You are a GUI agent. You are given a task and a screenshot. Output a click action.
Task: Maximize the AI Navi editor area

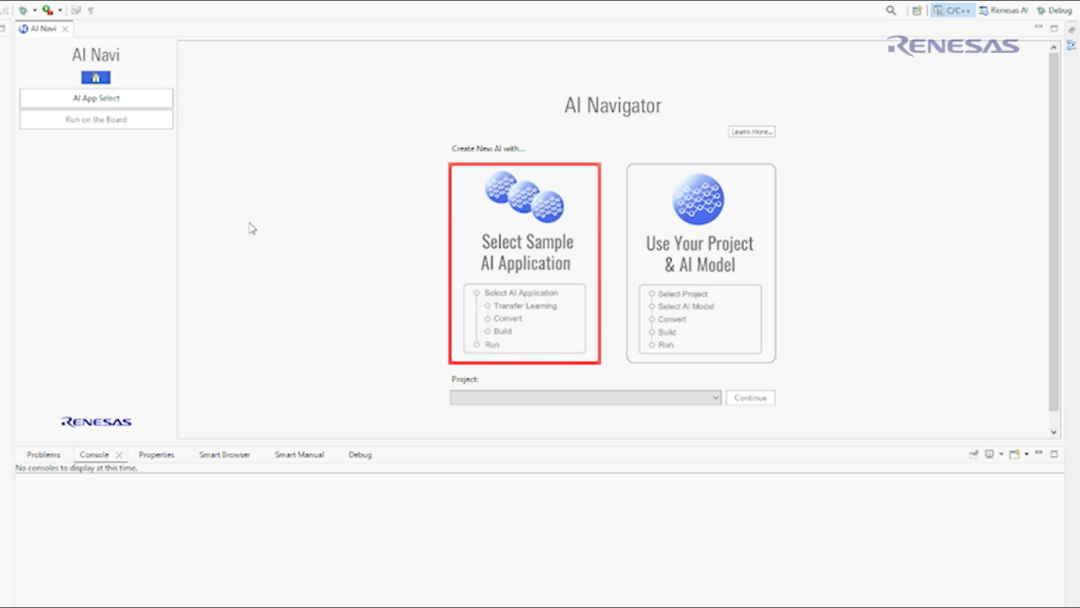point(1054,28)
